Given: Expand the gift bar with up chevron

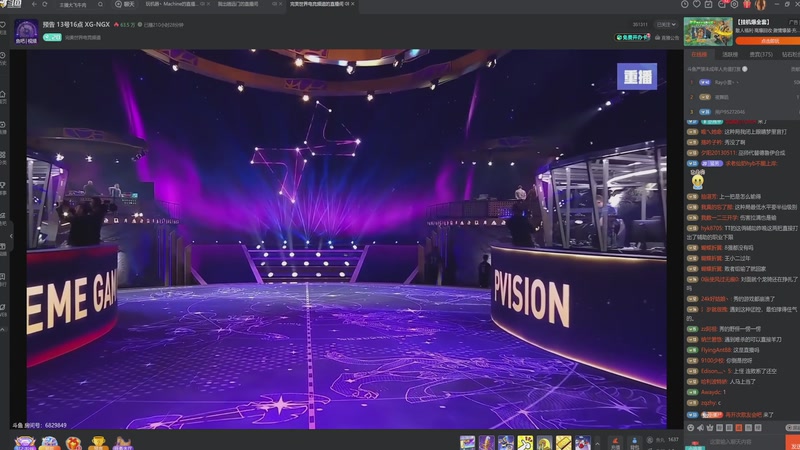Looking at the screenshot, I should click(x=597, y=443).
